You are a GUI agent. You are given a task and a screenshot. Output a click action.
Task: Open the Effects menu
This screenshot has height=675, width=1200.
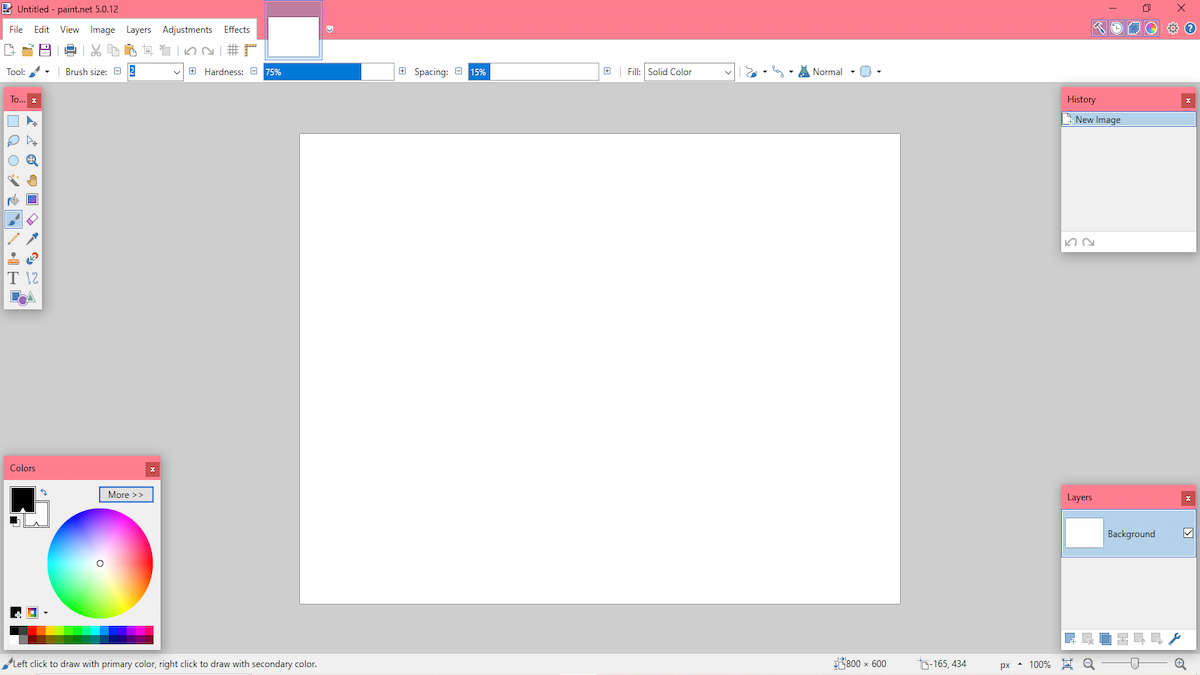pos(237,30)
